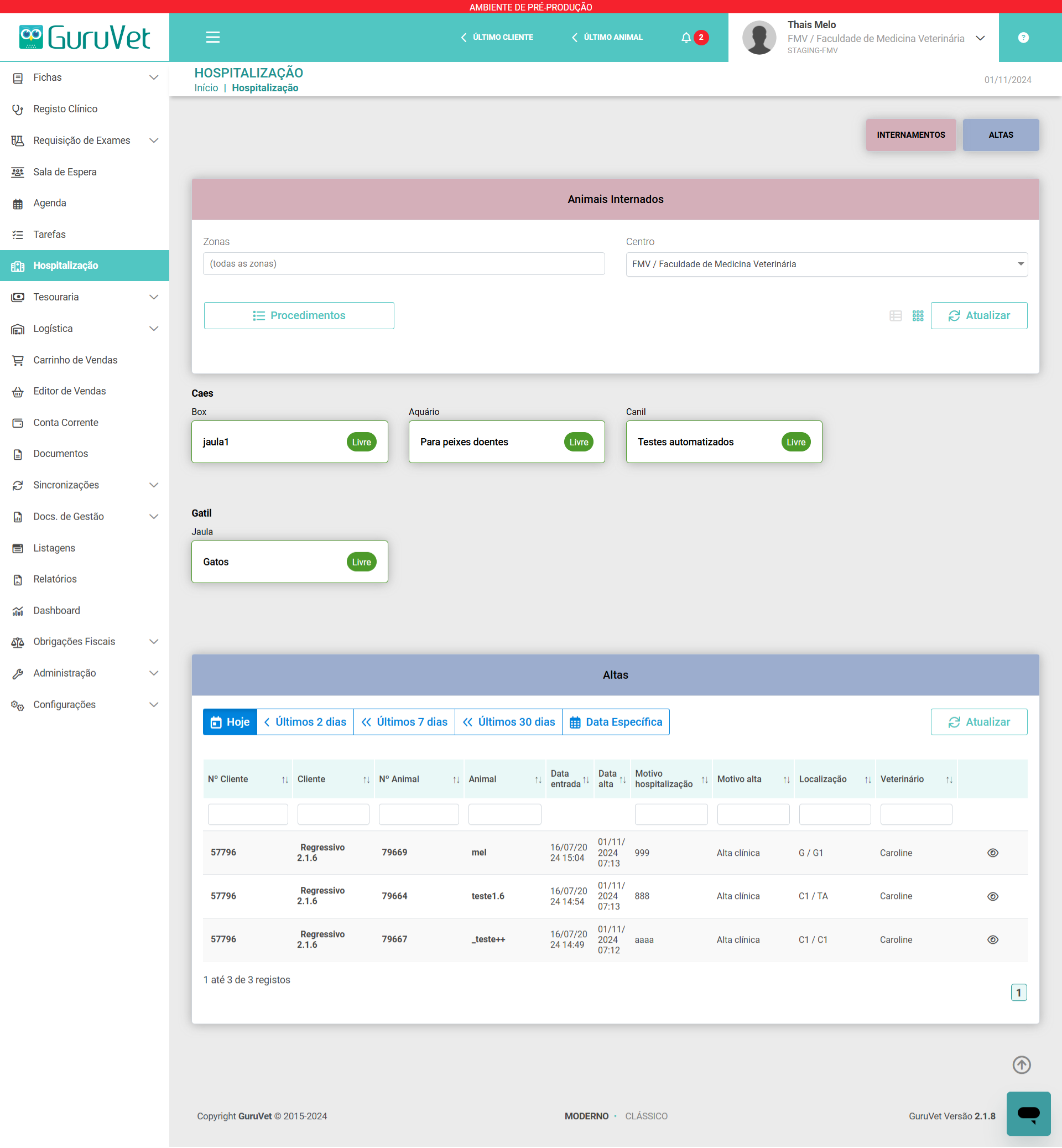
Task: Open the Centro dropdown selector
Action: click(x=826, y=264)
